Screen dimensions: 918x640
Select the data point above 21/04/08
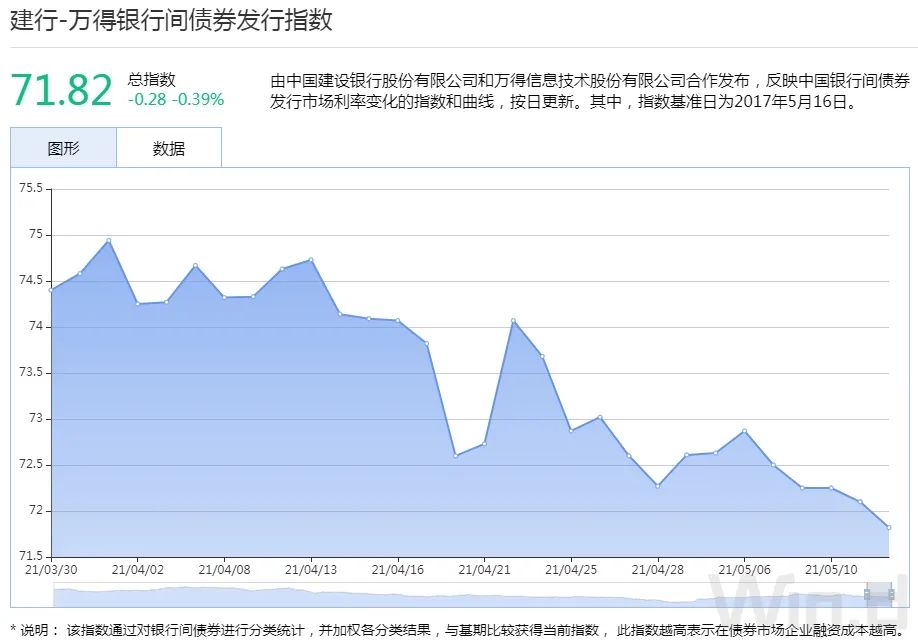click(x=224, y=297)
